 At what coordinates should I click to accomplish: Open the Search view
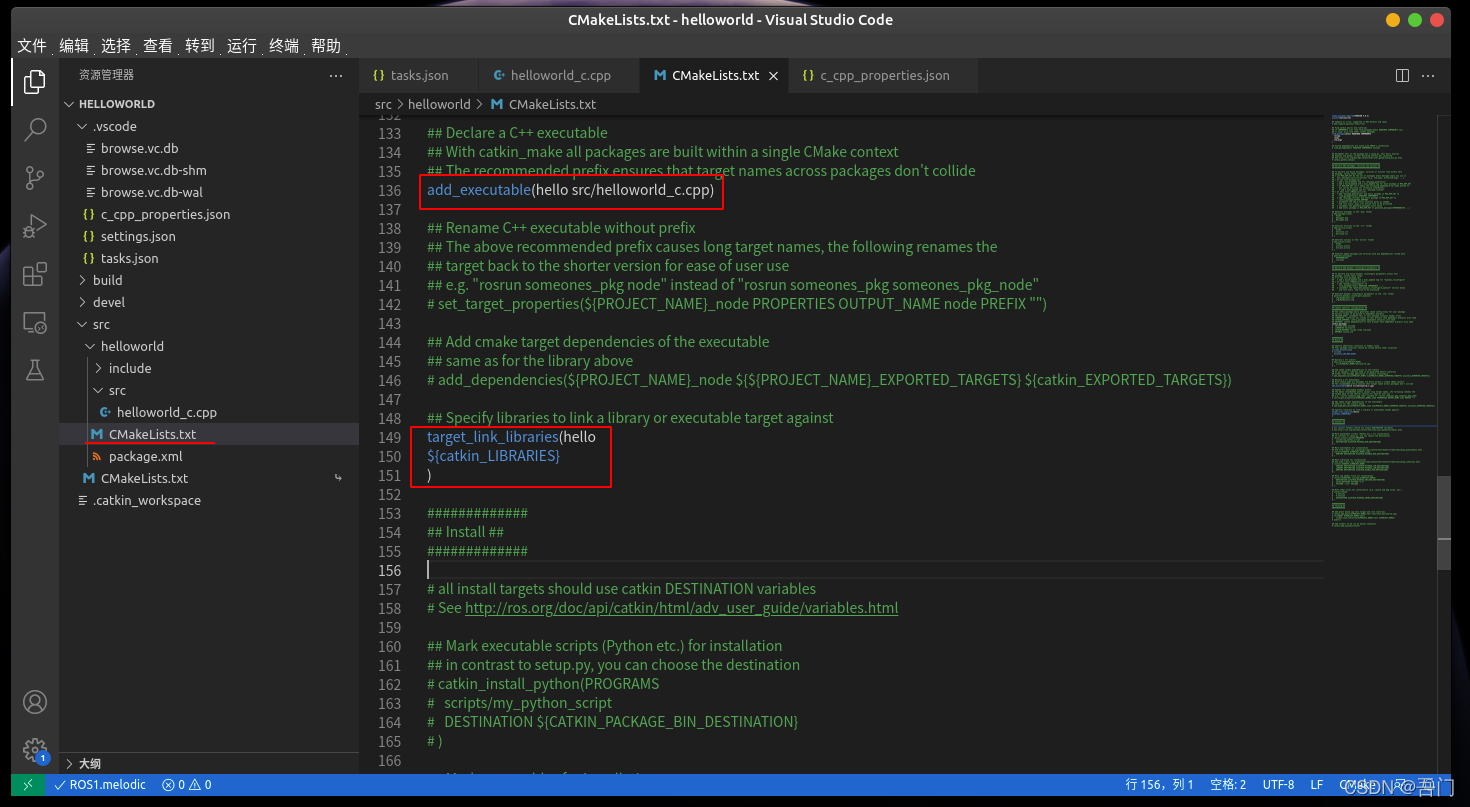[34, 129]
